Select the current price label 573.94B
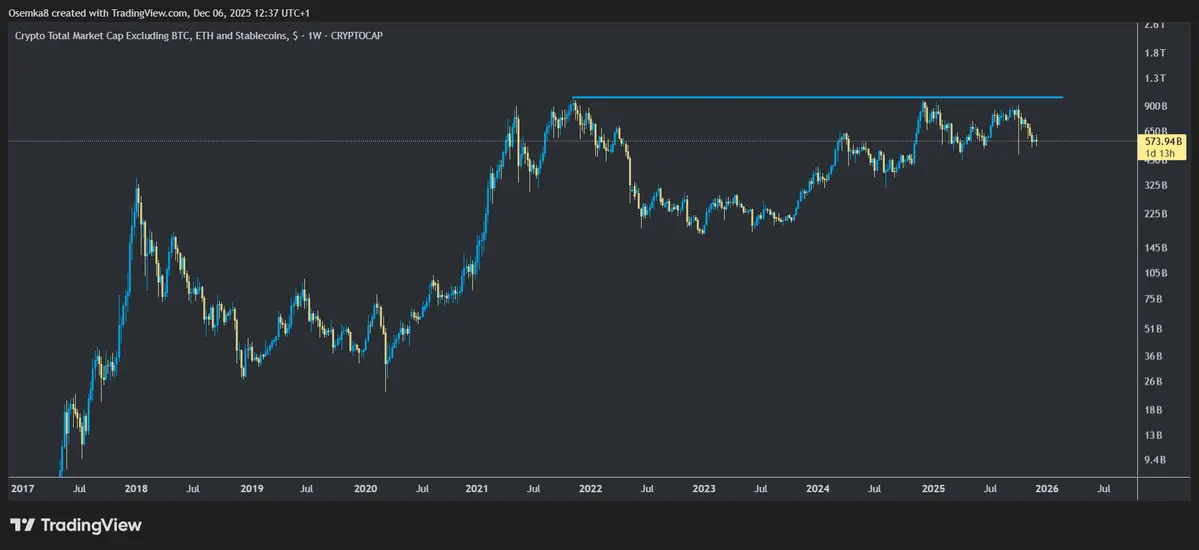This screenshot has height=550, width=1199. coord(1165,142)
